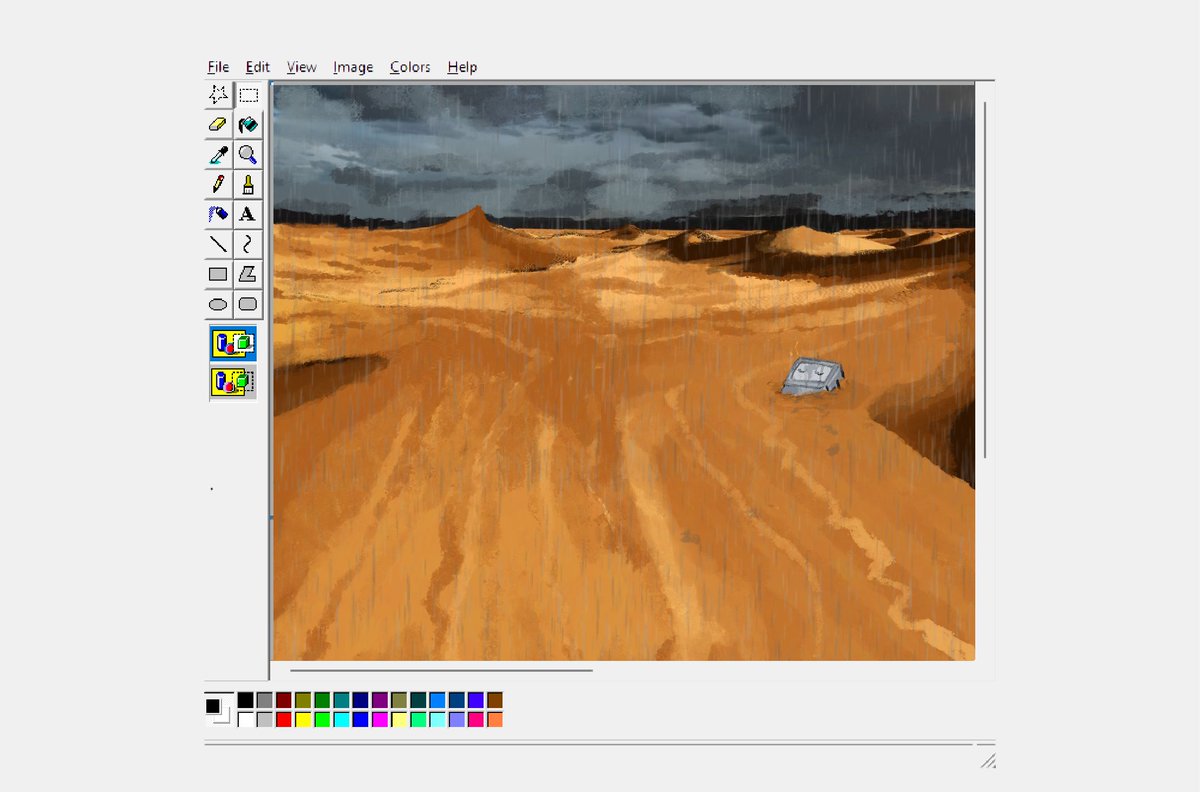Open the Edit menu
Viewport: 1200px width, 792px height.
(258, 67)
